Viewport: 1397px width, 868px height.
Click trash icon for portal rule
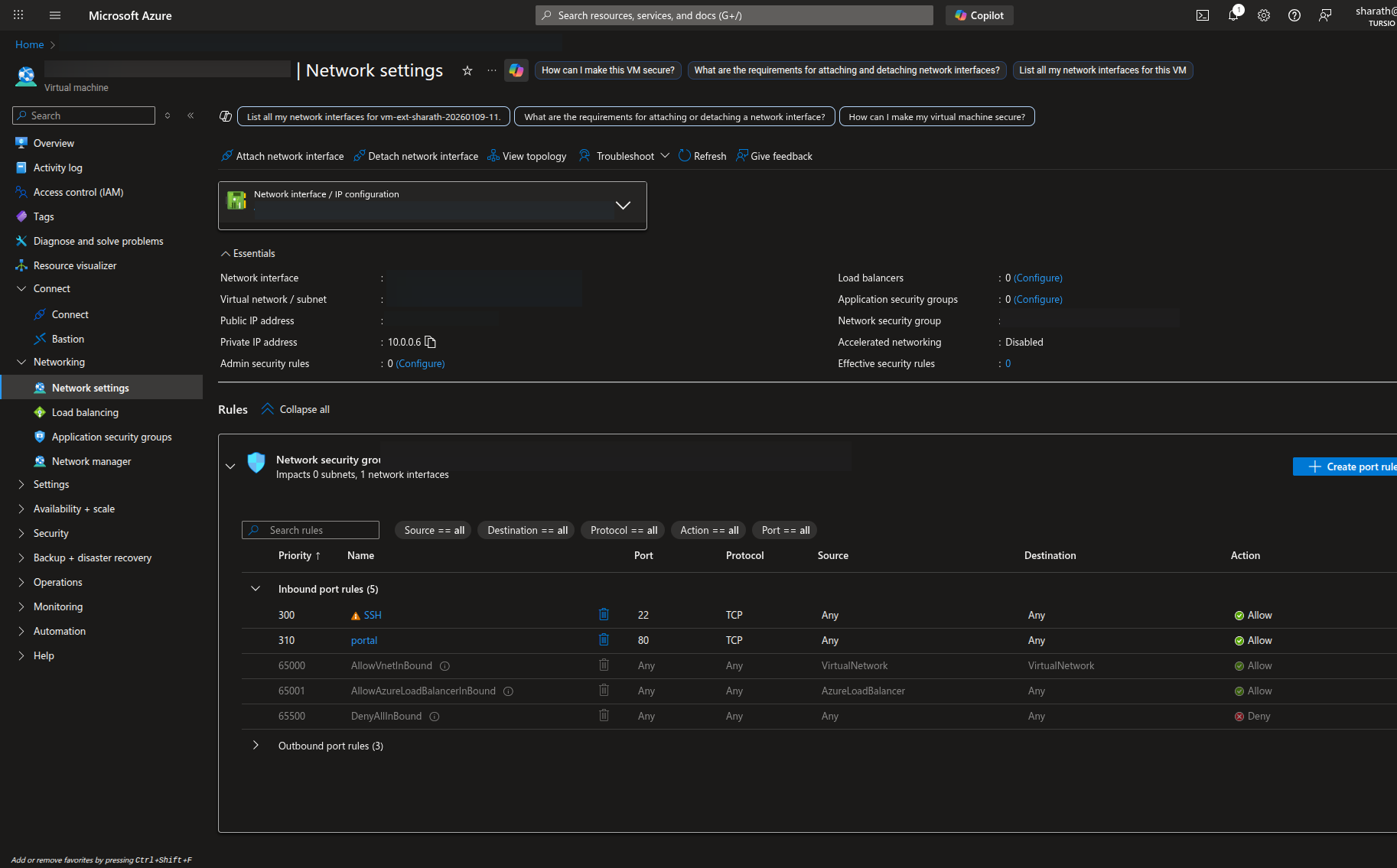604,640
